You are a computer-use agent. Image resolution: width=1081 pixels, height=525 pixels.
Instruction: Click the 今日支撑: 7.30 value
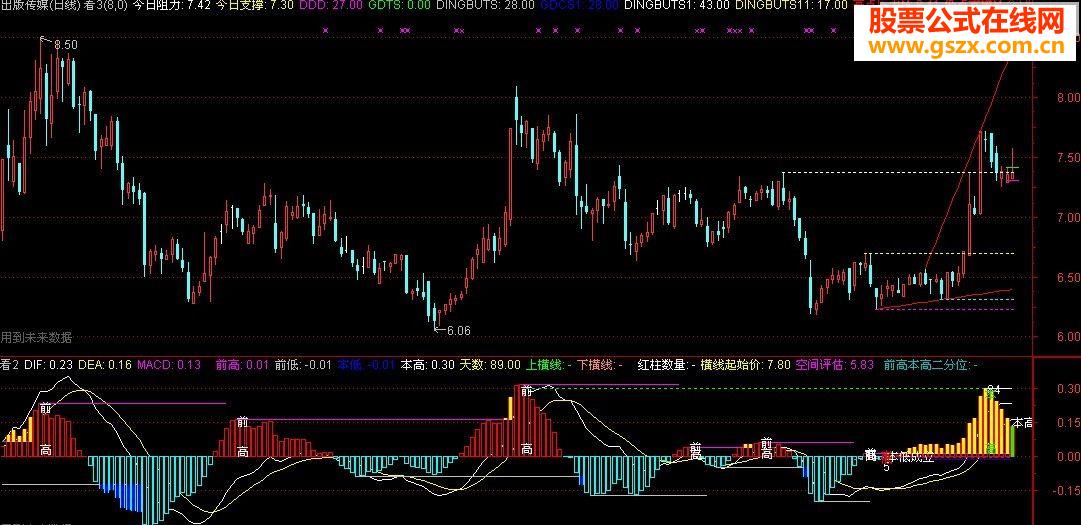point(254,6)
